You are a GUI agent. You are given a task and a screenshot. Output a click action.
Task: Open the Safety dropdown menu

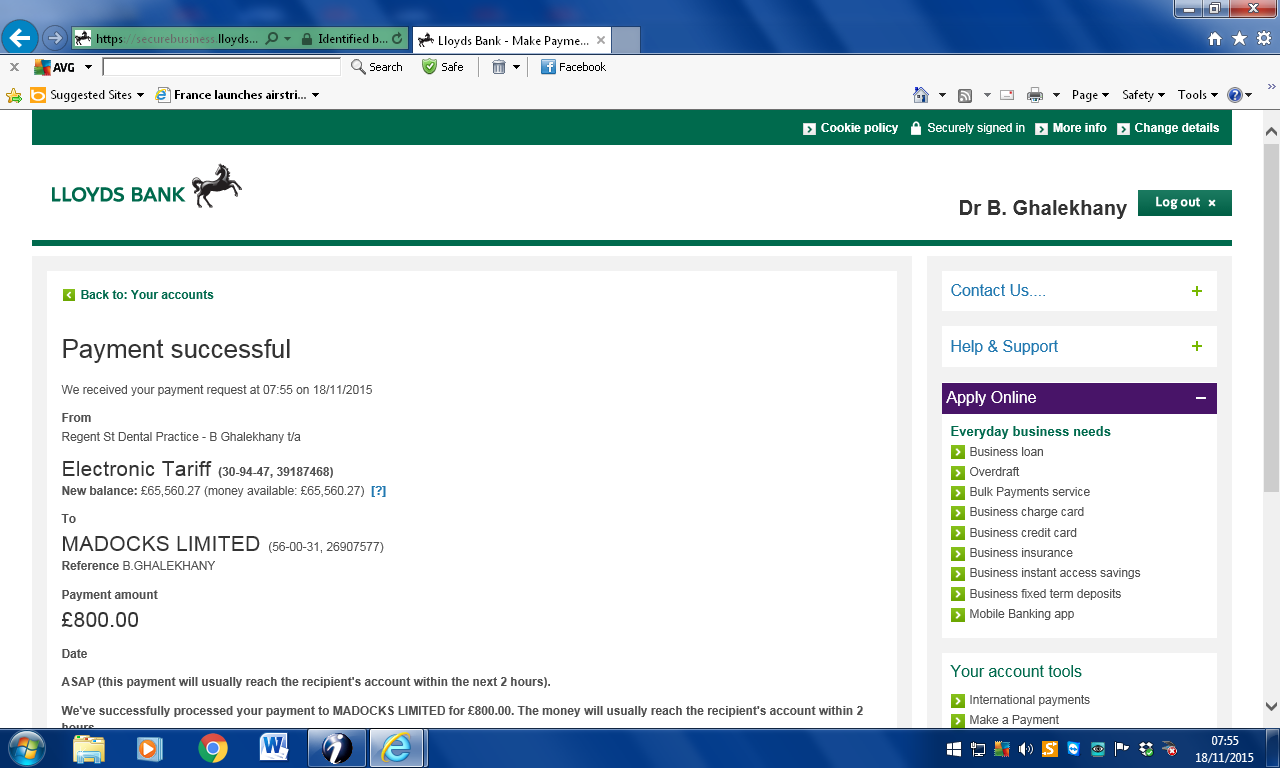click(1143, 95)
